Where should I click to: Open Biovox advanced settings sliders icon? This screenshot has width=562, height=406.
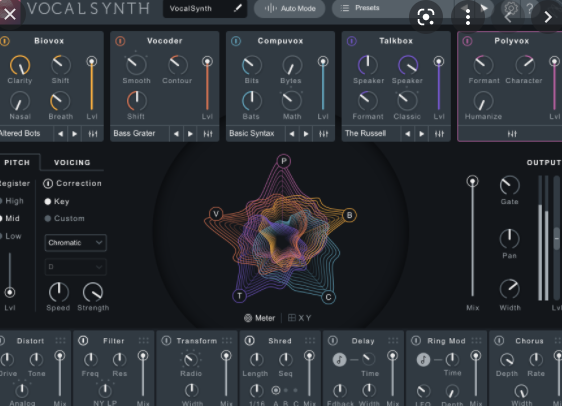coord(93,134)
